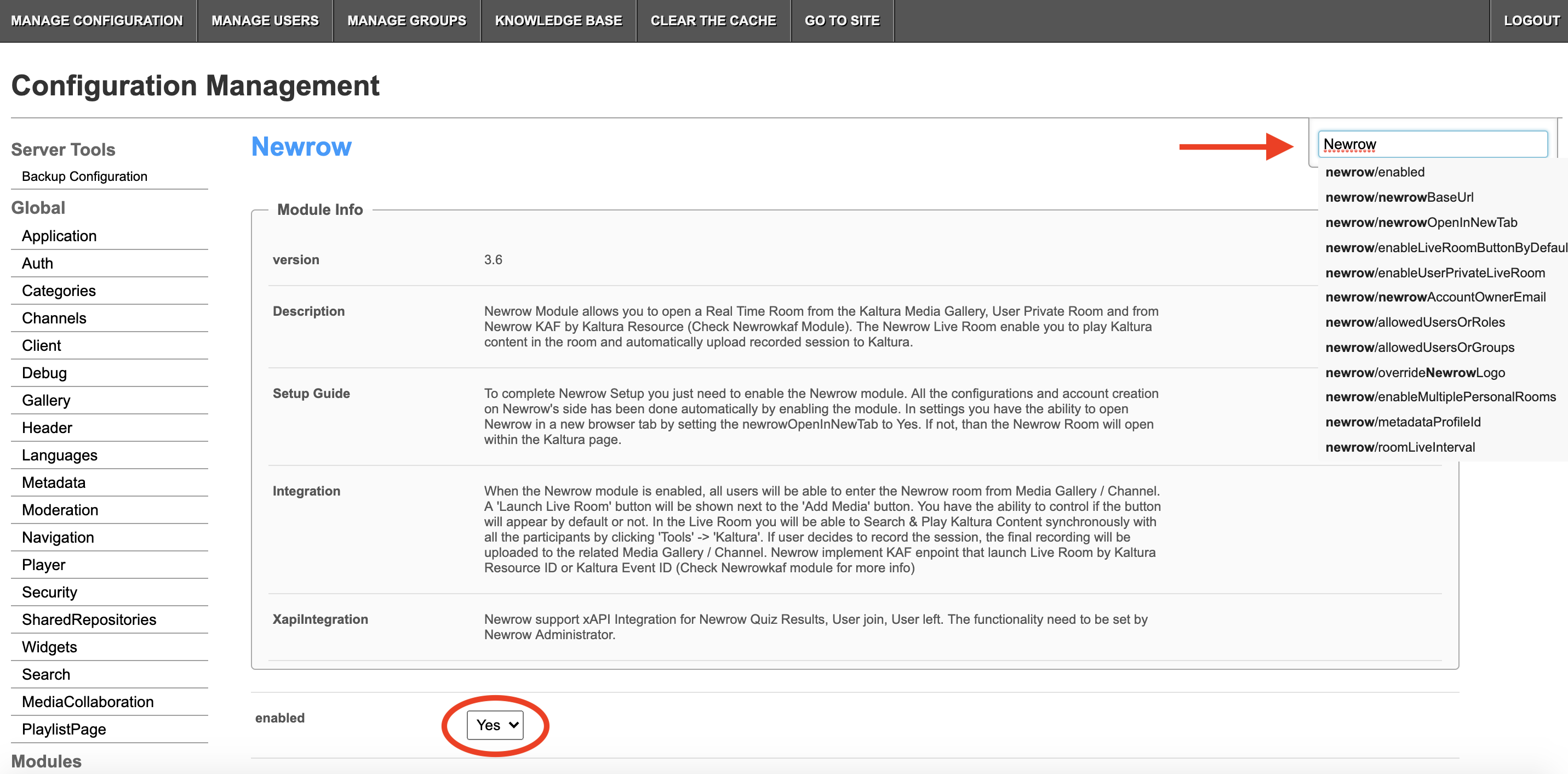Select newrow/enabled suggestion
1568x774 pixels.
point(1375,172)
